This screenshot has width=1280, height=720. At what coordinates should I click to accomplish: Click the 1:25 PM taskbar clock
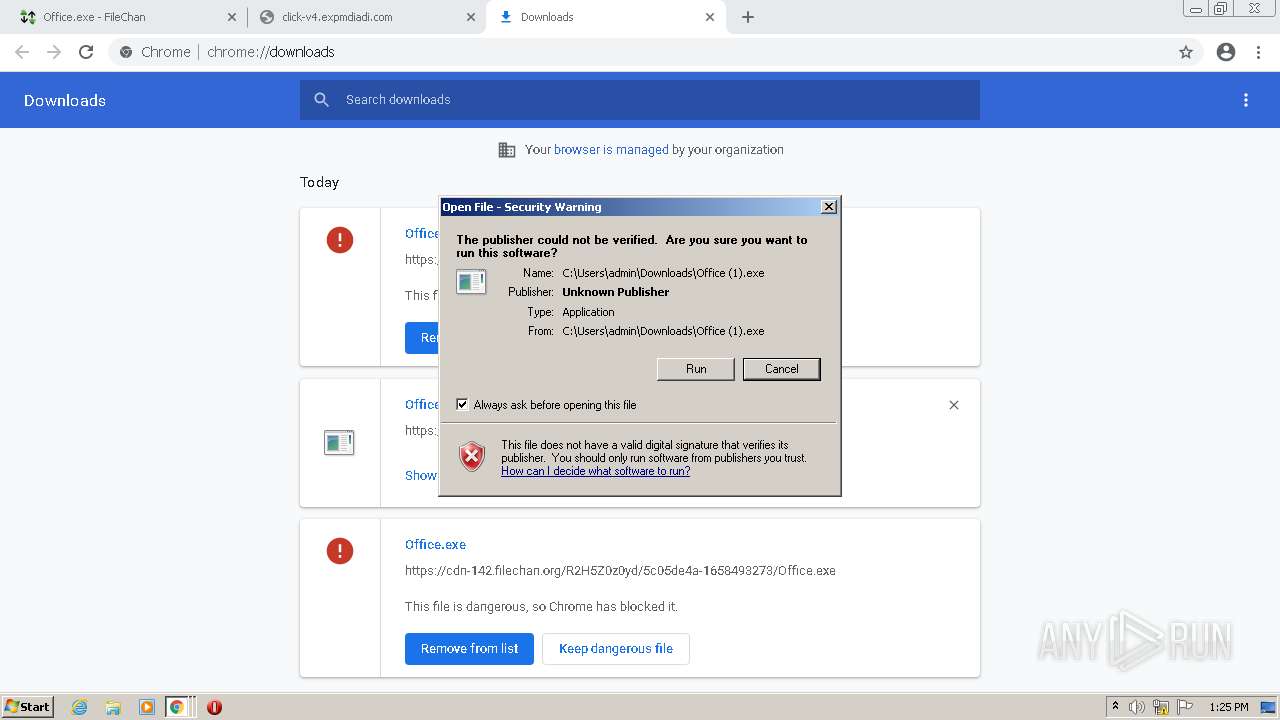click(x=1229, y=707)
